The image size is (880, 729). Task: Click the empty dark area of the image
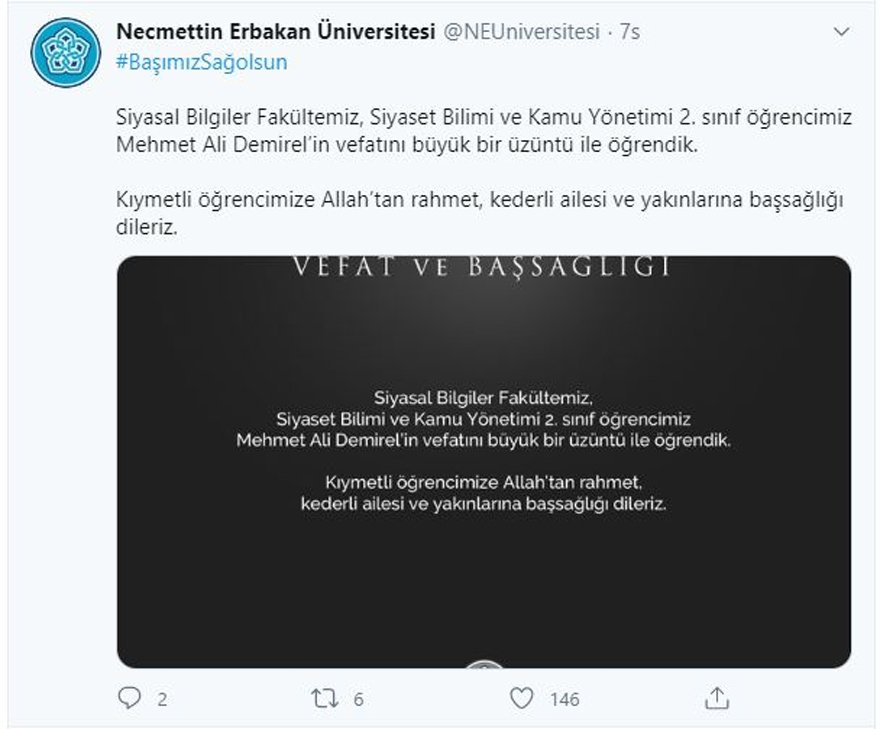pos(484,589)
